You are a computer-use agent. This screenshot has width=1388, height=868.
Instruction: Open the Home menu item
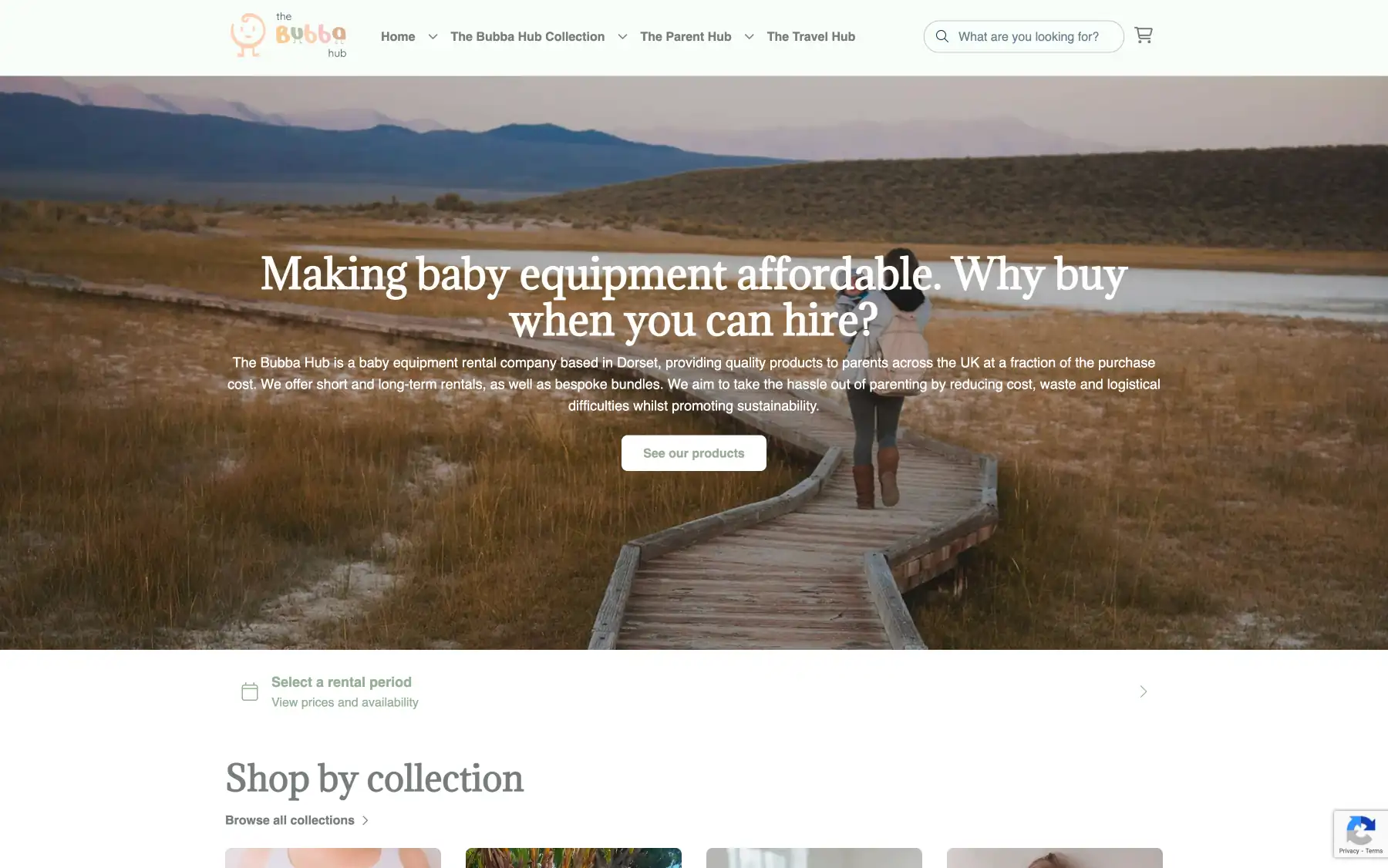click(398, 36)
